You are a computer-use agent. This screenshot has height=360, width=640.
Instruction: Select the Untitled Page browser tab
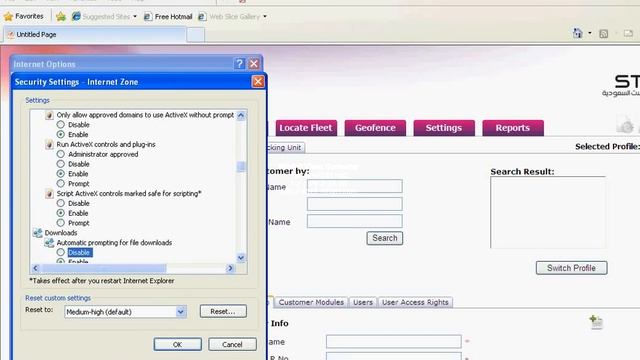point(95,35)
